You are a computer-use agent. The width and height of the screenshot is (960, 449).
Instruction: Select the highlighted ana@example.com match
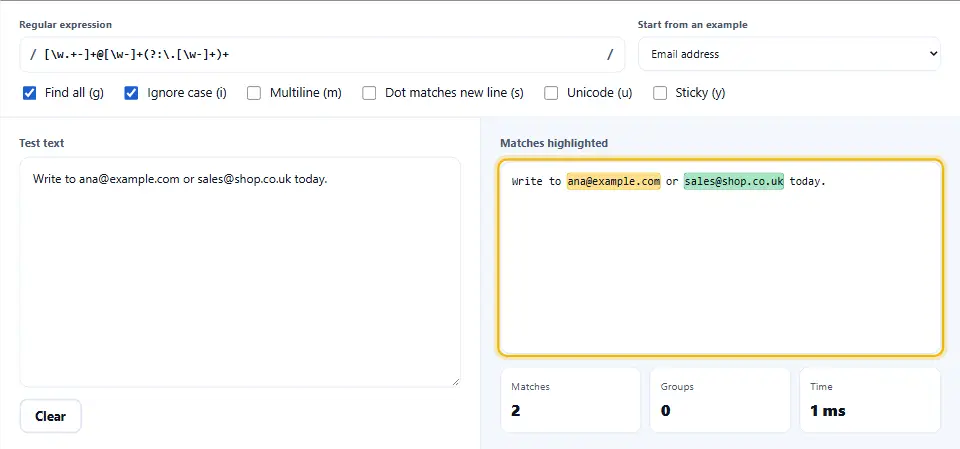pyautogui.click(x=613, y=181)
